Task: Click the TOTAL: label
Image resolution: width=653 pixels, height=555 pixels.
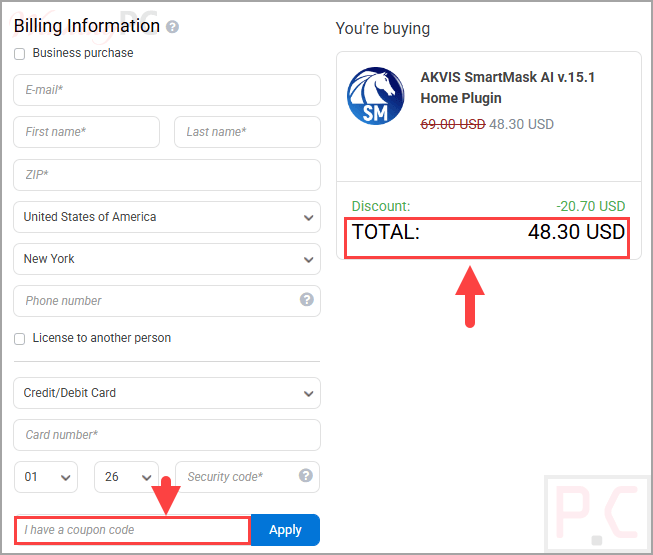Action: 386,232
